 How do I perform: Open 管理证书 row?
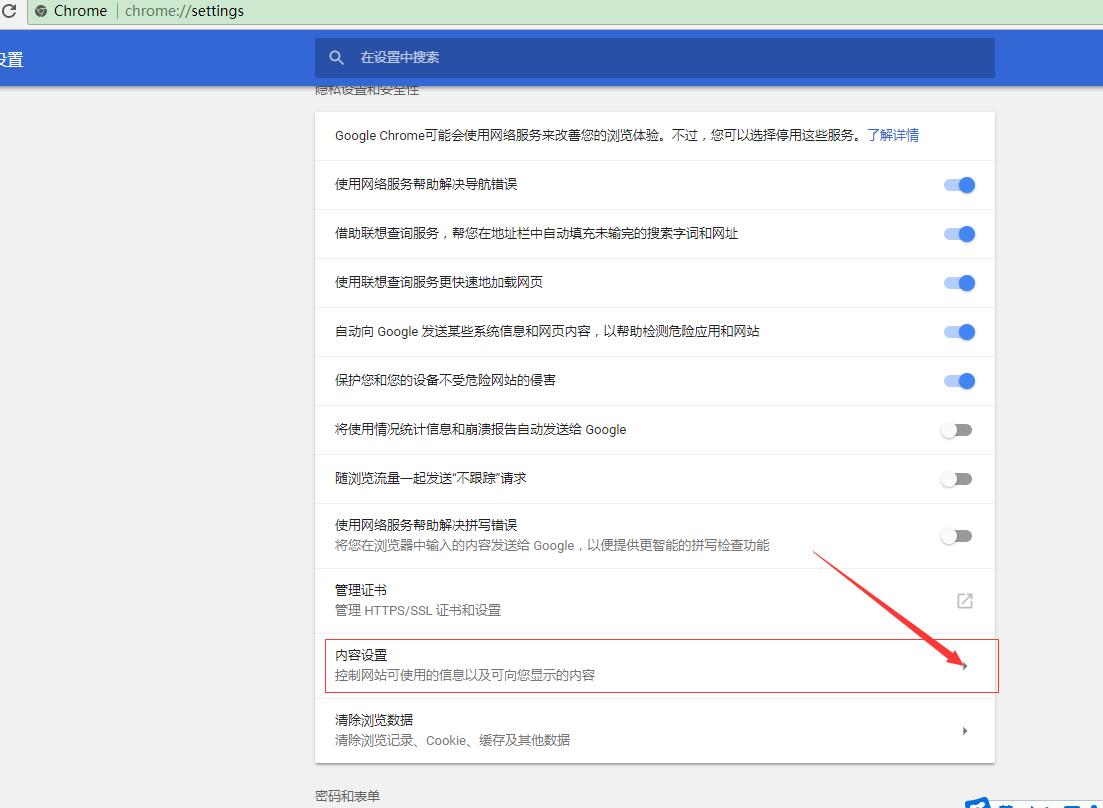pyautogui.click(x=654, y=601)
